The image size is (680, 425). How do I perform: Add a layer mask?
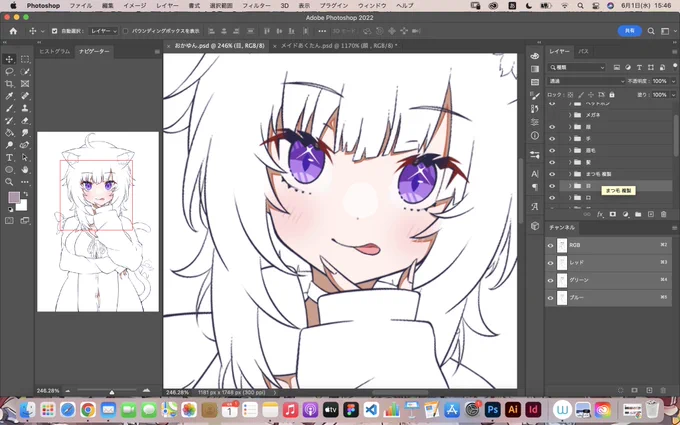(612, 214)
